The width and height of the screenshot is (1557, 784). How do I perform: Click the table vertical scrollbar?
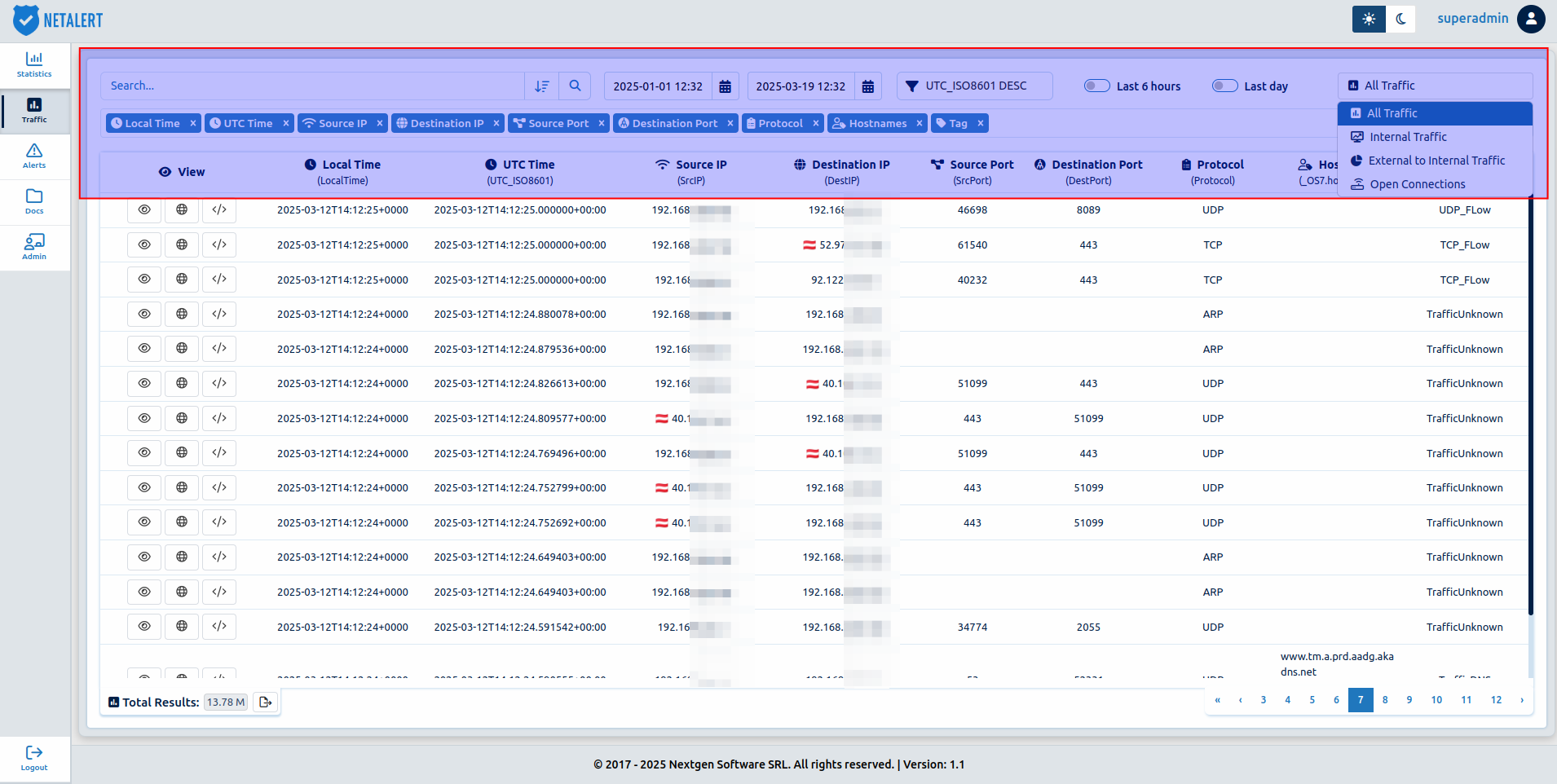click(1530, 406)
